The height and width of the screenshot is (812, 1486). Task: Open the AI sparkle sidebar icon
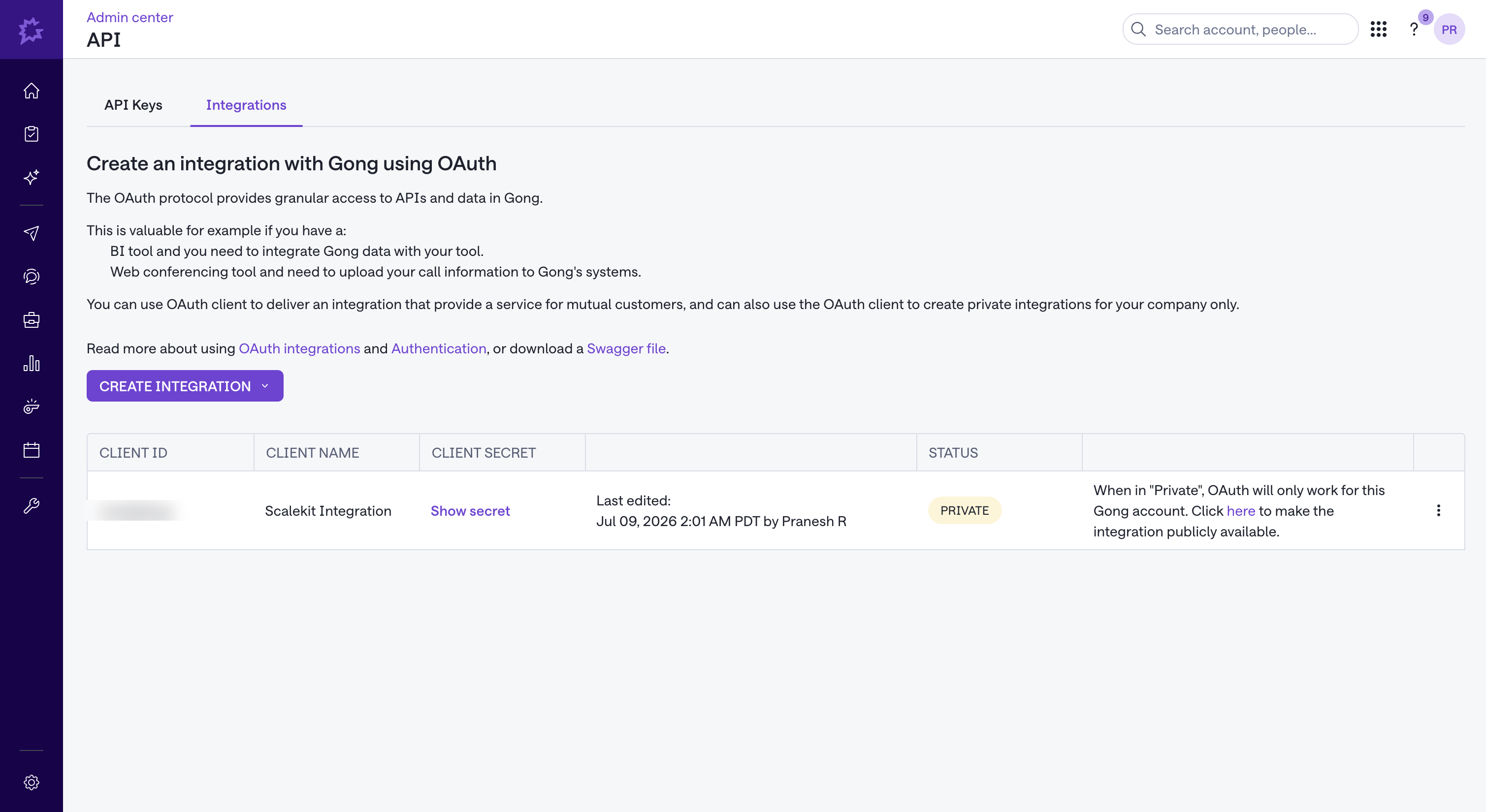pos(31,177)
